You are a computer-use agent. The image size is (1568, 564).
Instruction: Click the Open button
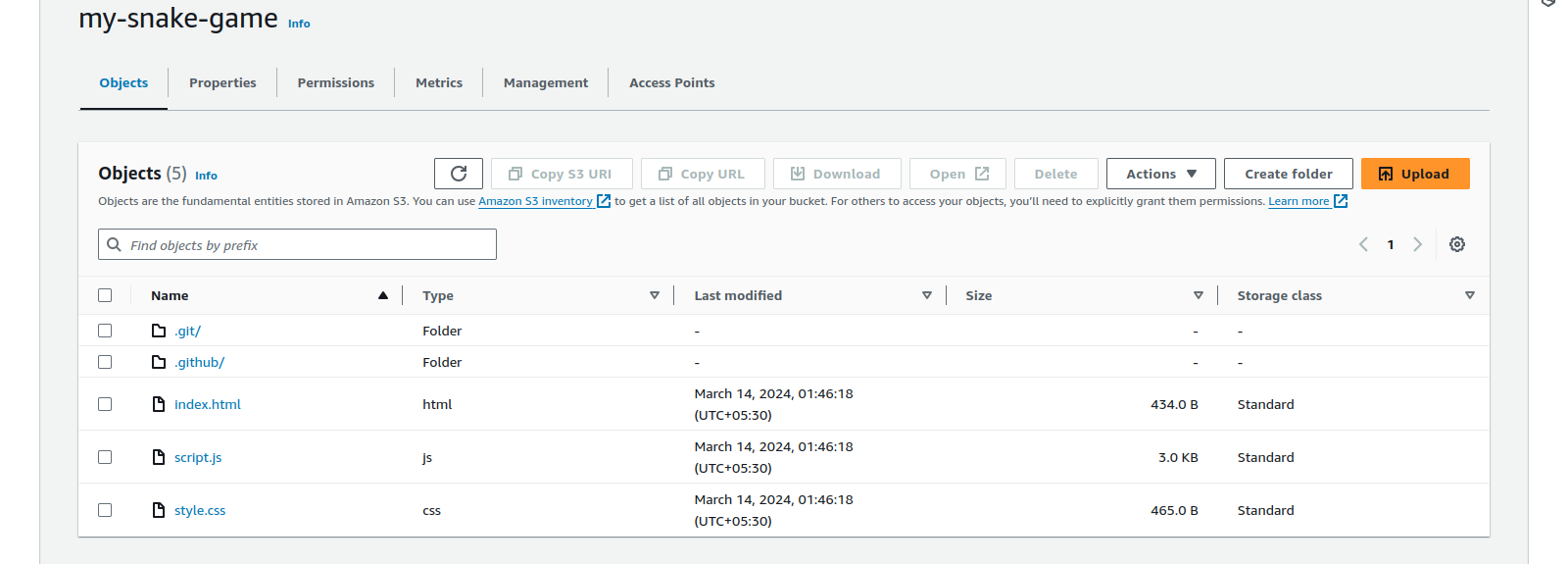pyautogui.click(x=957, y=174)
